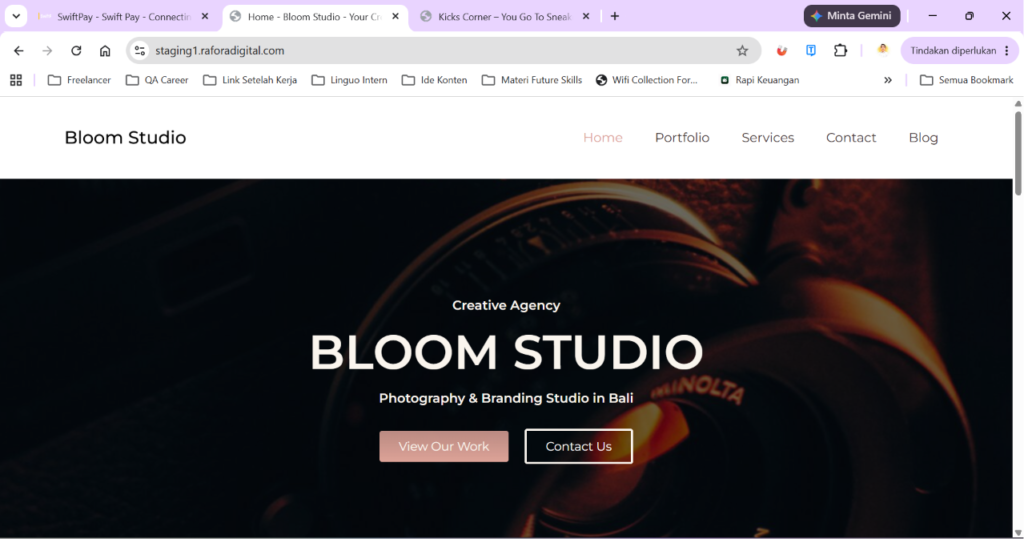This screenshot has width=1024, height=539.
Task: Close the Bloom Studio tab
Action: coord(395,16)
